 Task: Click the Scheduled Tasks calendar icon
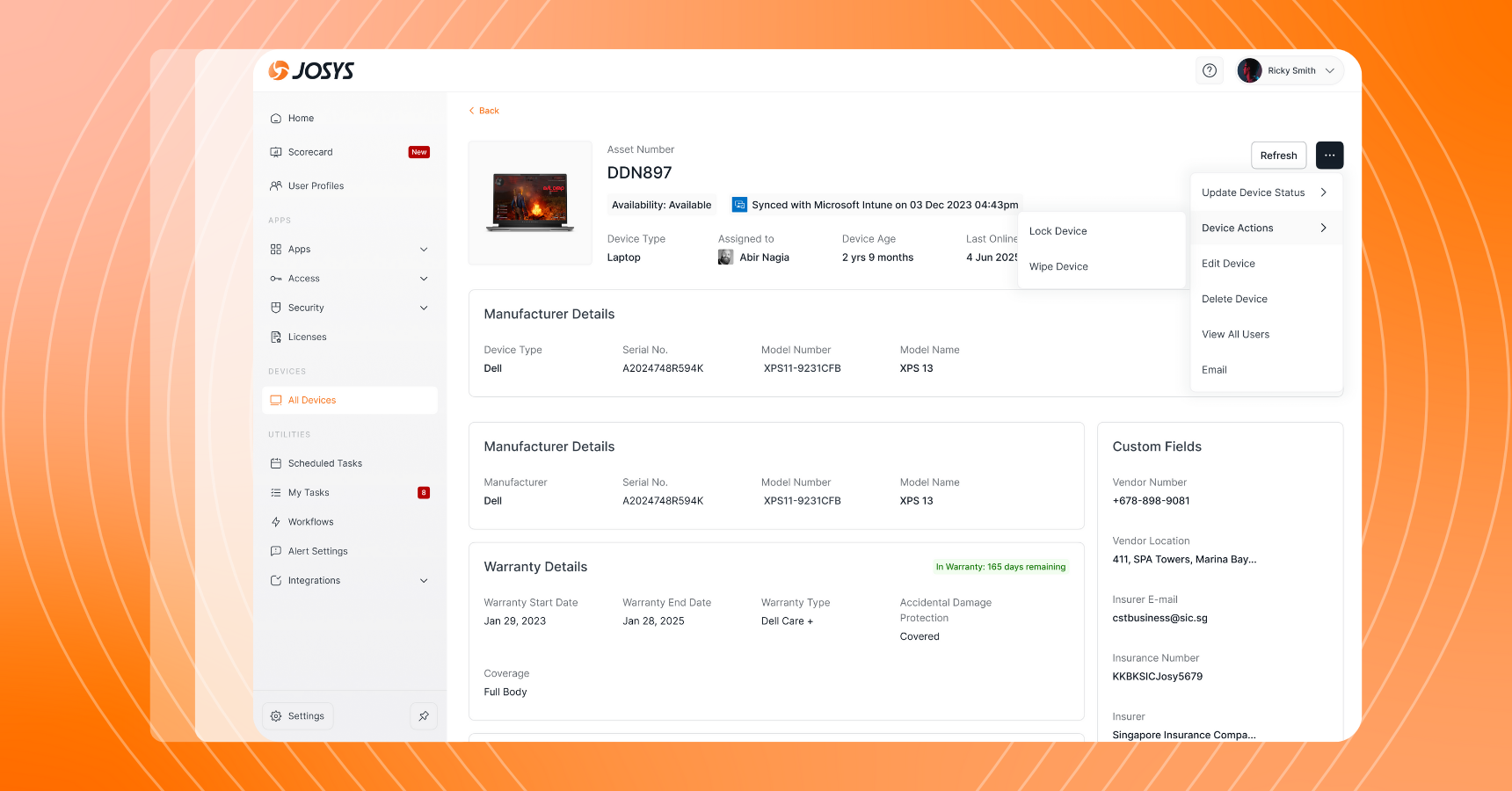point(276,463)
